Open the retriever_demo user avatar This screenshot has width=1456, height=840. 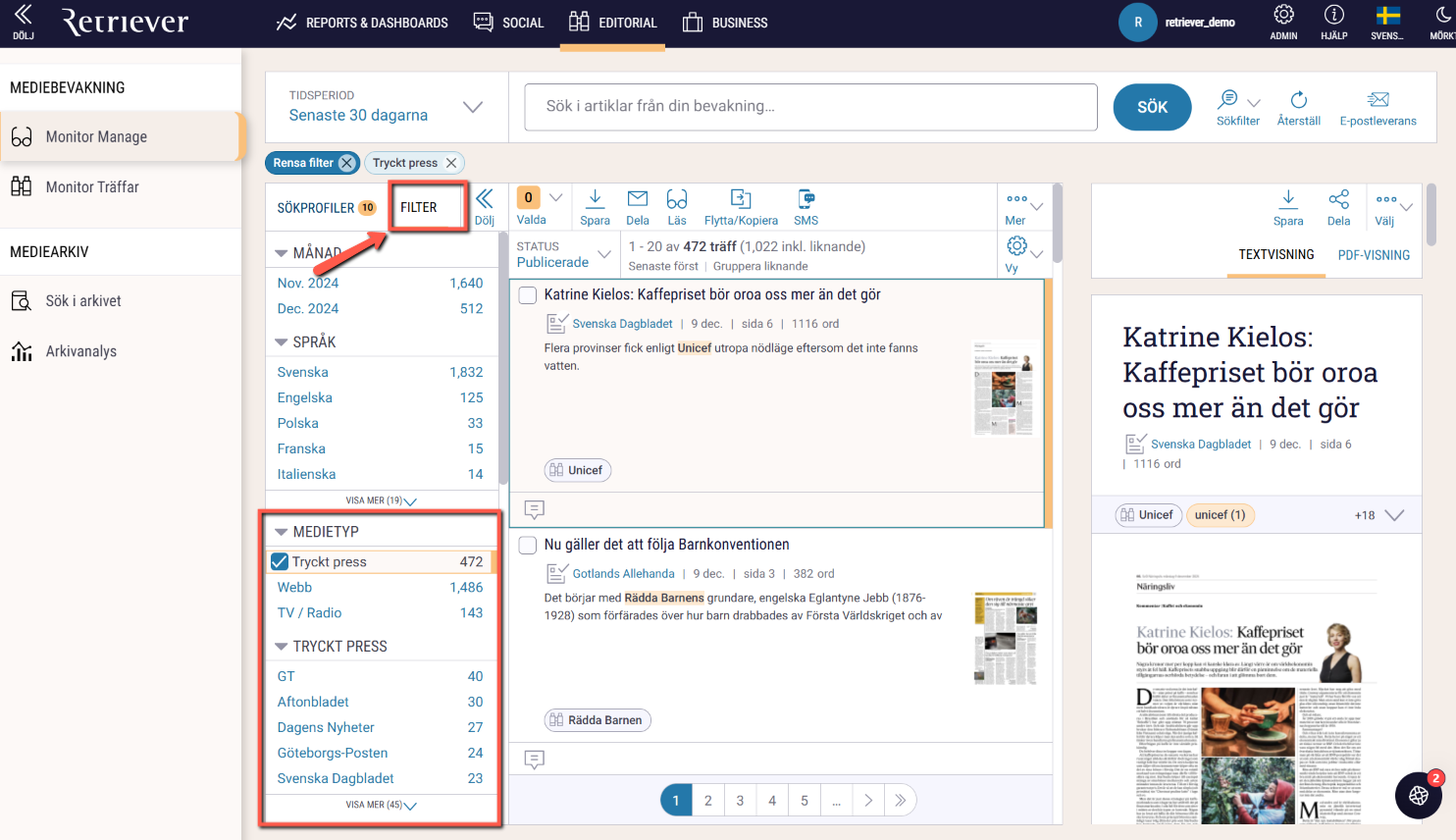click(x=1138, y=22)
